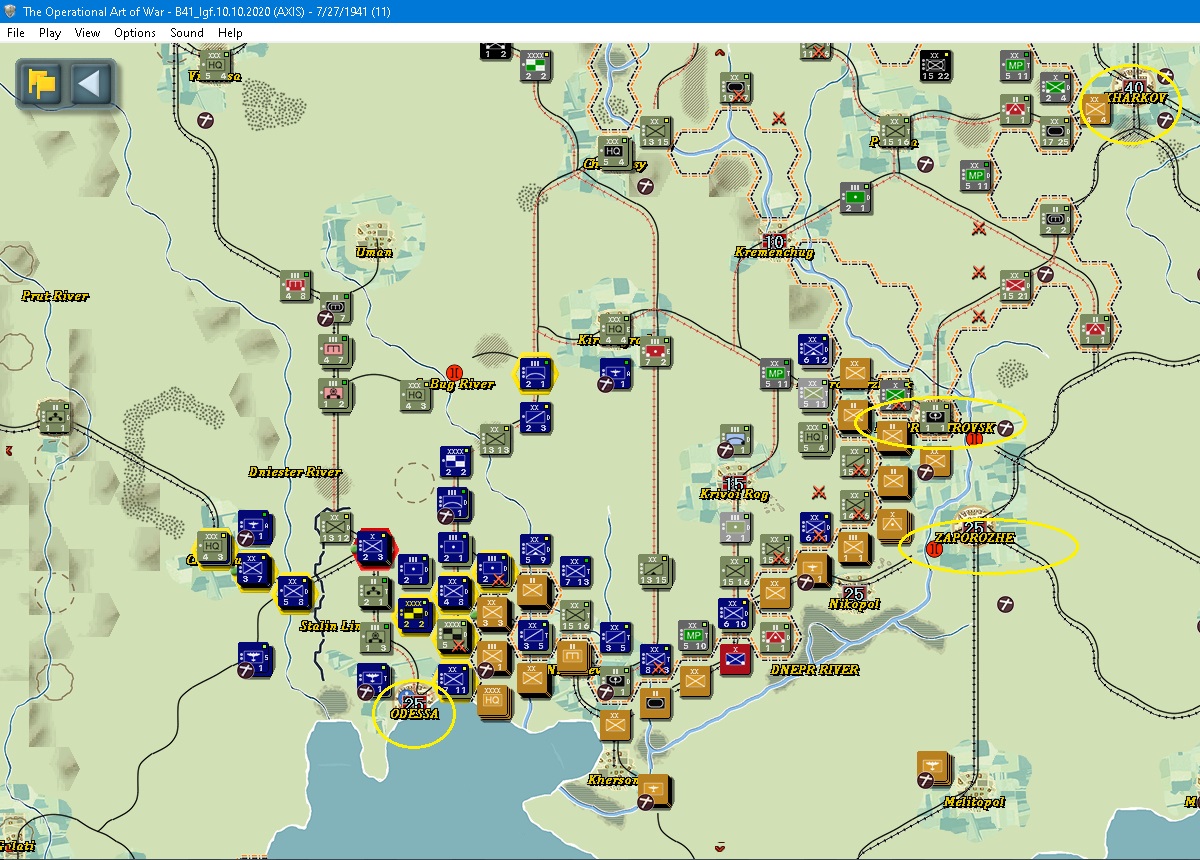The width and height of the screenshot is (1200, 860).
Task: Click the ODESSA city label
Action: pyautogui.click(x=414, y=714)
